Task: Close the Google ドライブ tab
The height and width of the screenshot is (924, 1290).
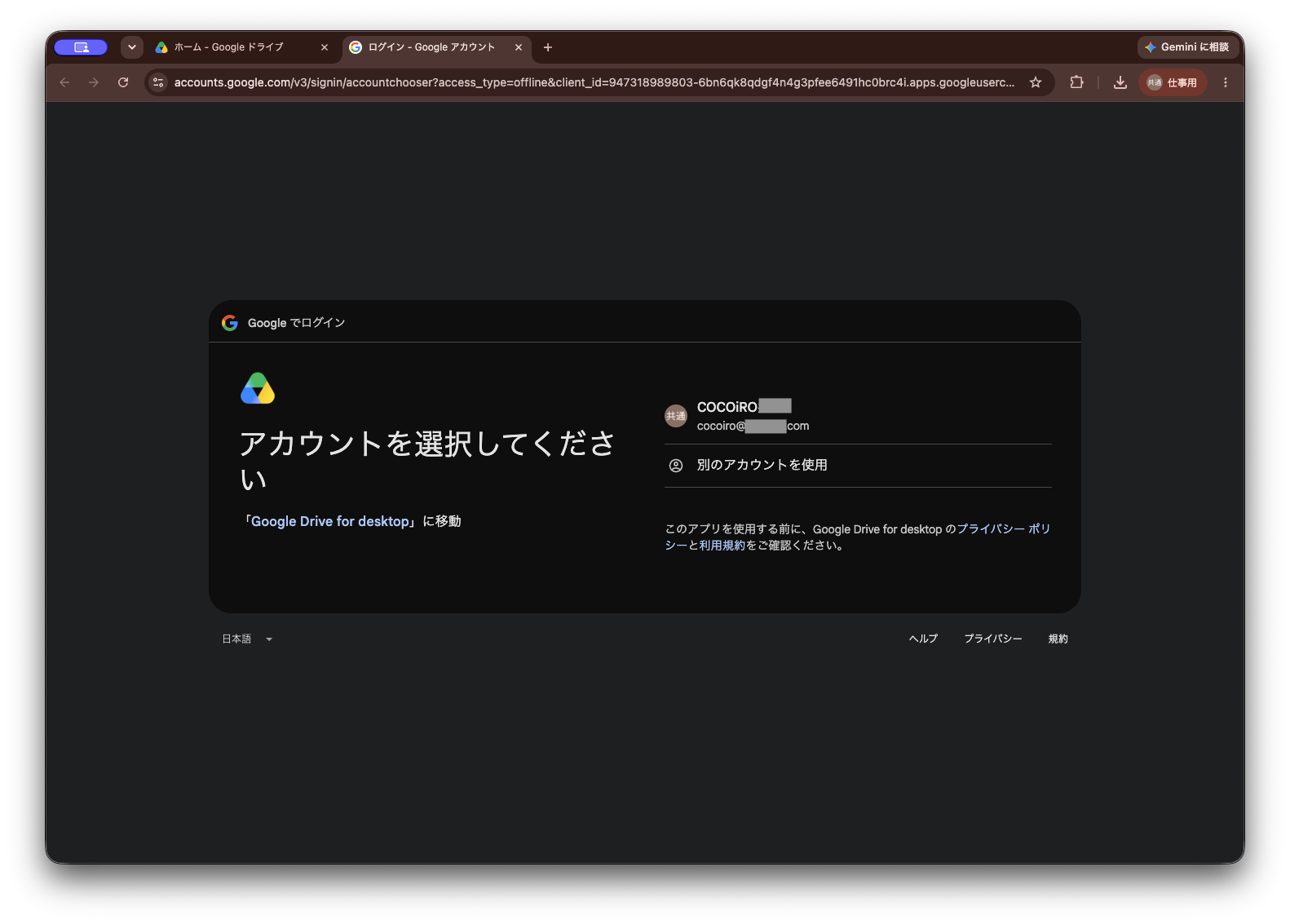Action: tap(325, 47)
